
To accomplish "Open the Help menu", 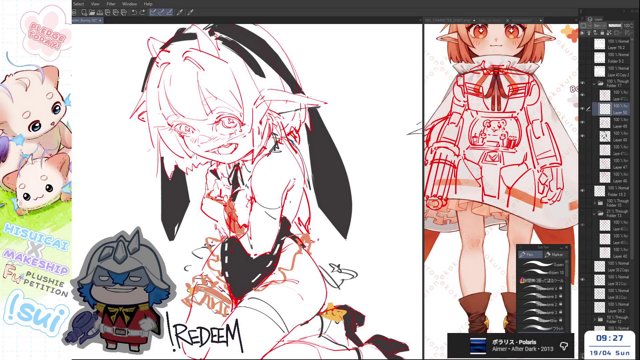I will click(x=148, y=4).
